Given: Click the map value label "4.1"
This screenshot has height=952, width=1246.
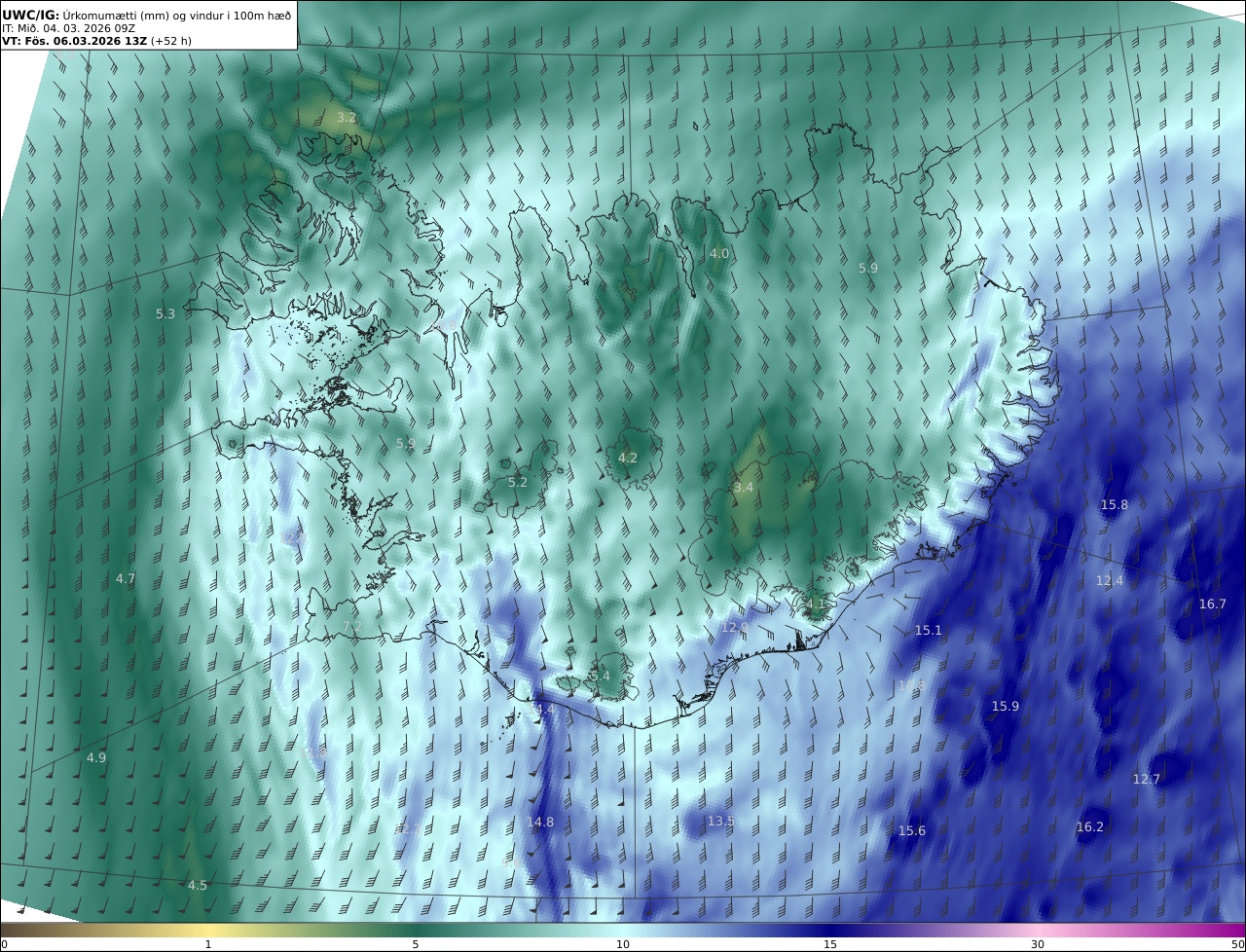Looking at the screenshot, I should tap(815, 604).
